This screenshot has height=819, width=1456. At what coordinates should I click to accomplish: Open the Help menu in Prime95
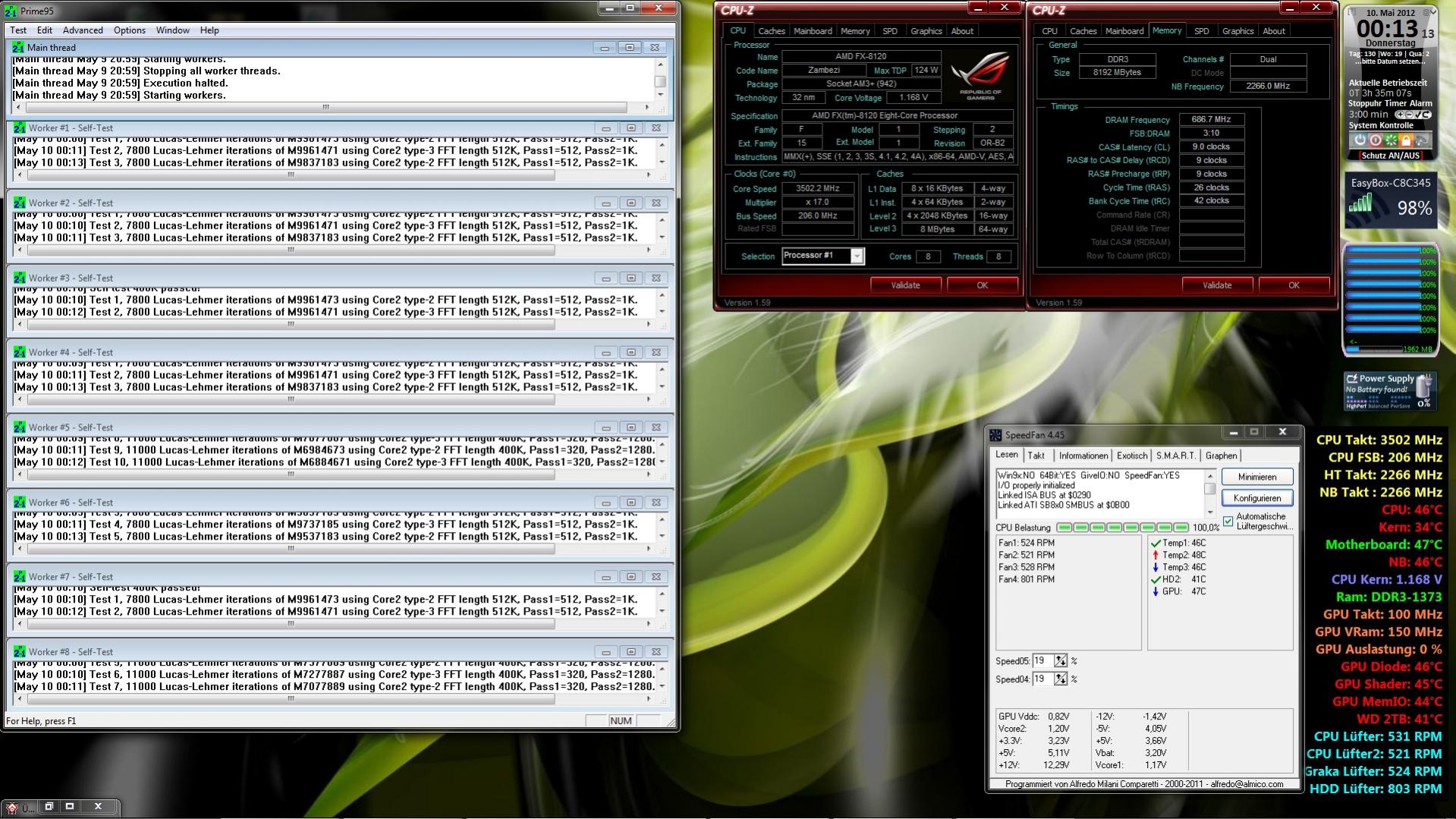(209, 30)
